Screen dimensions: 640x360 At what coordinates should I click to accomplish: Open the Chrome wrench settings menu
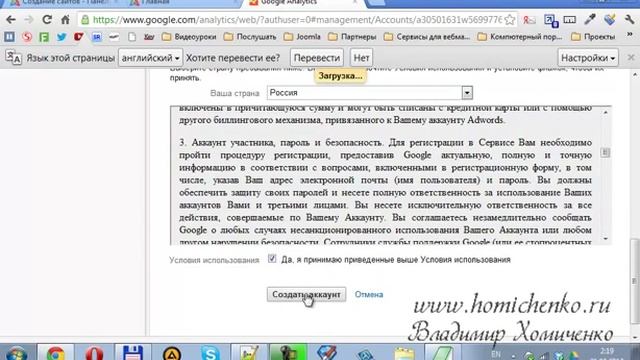point(629,20)
